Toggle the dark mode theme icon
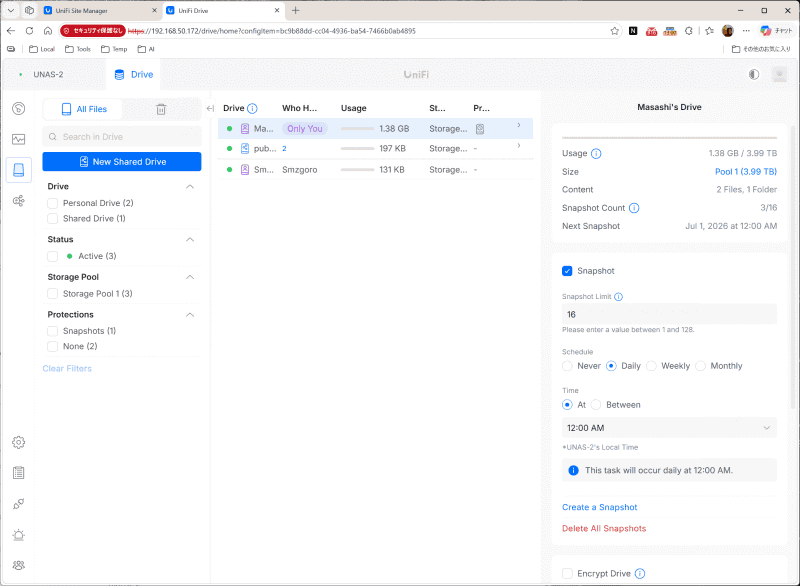Screen dimensions: 800x586 coord(754,74)
